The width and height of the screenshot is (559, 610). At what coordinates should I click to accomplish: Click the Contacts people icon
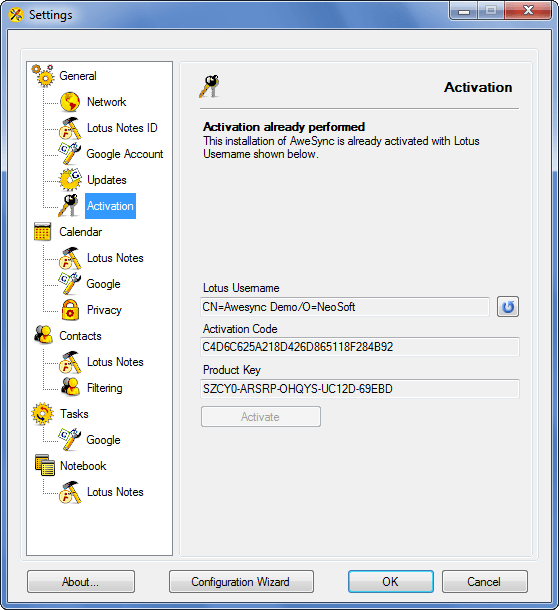tap(43, 335)
